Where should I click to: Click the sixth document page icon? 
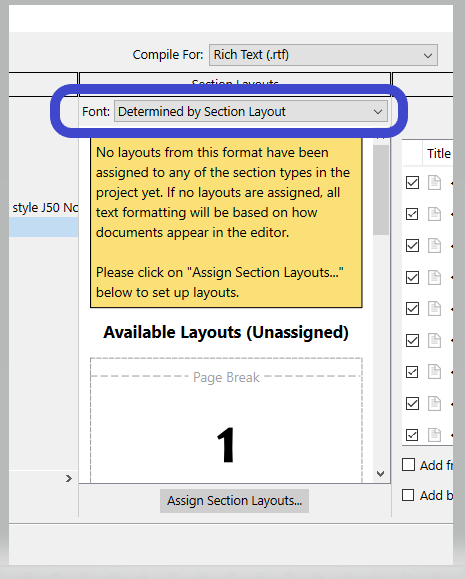click(434, 340)
